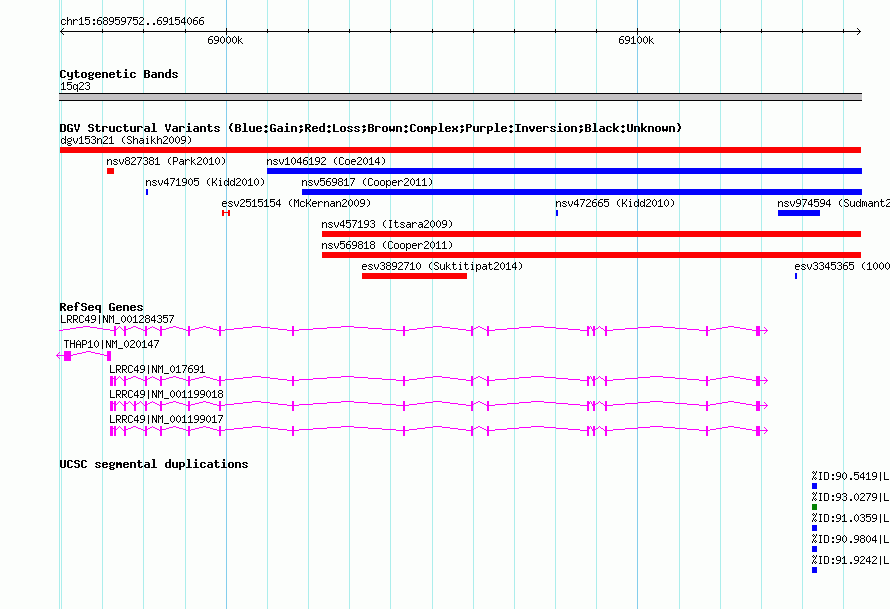Screen dimensions: 890x609
Task: Open the nsv827381 (Park2010) label
Action: pos(166,161)
